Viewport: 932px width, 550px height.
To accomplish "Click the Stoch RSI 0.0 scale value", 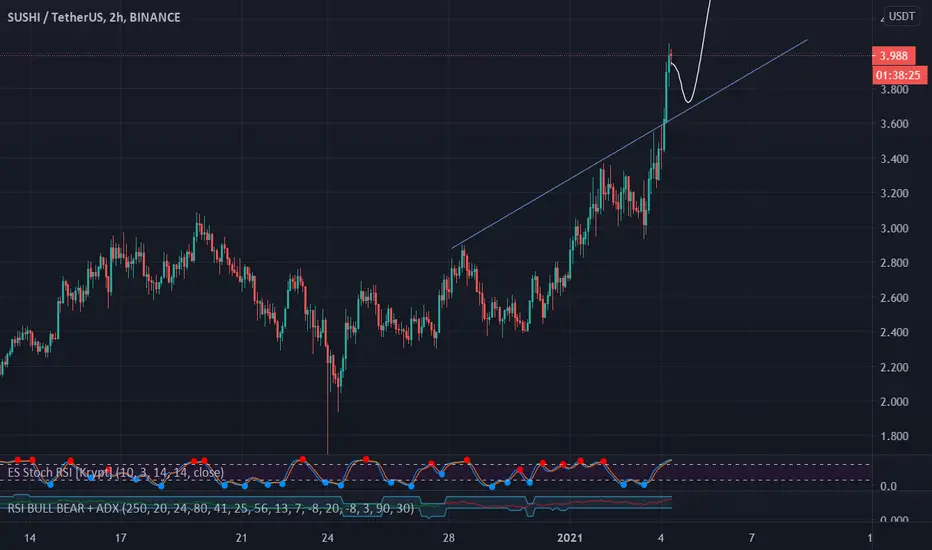I will (889, 486).
